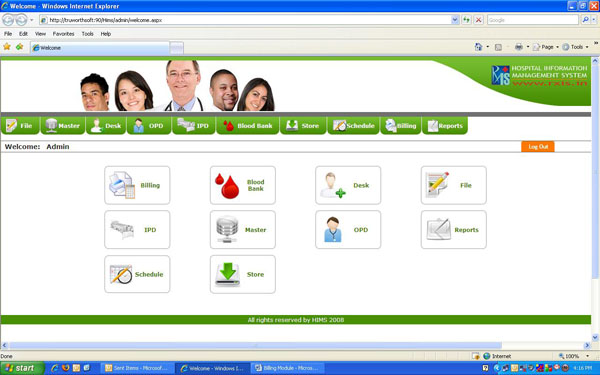Choose Blood Bank in the green navigation bar

248,126
